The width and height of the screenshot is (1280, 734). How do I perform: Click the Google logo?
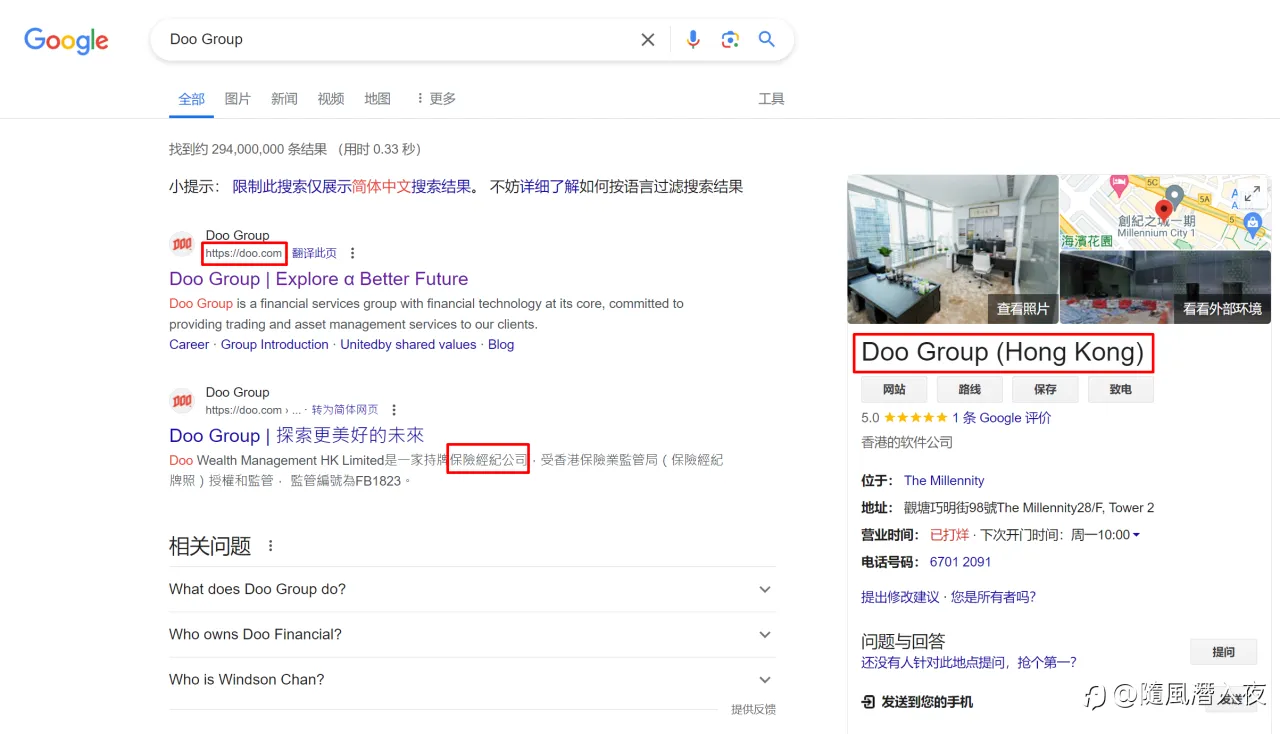[66, 40]
